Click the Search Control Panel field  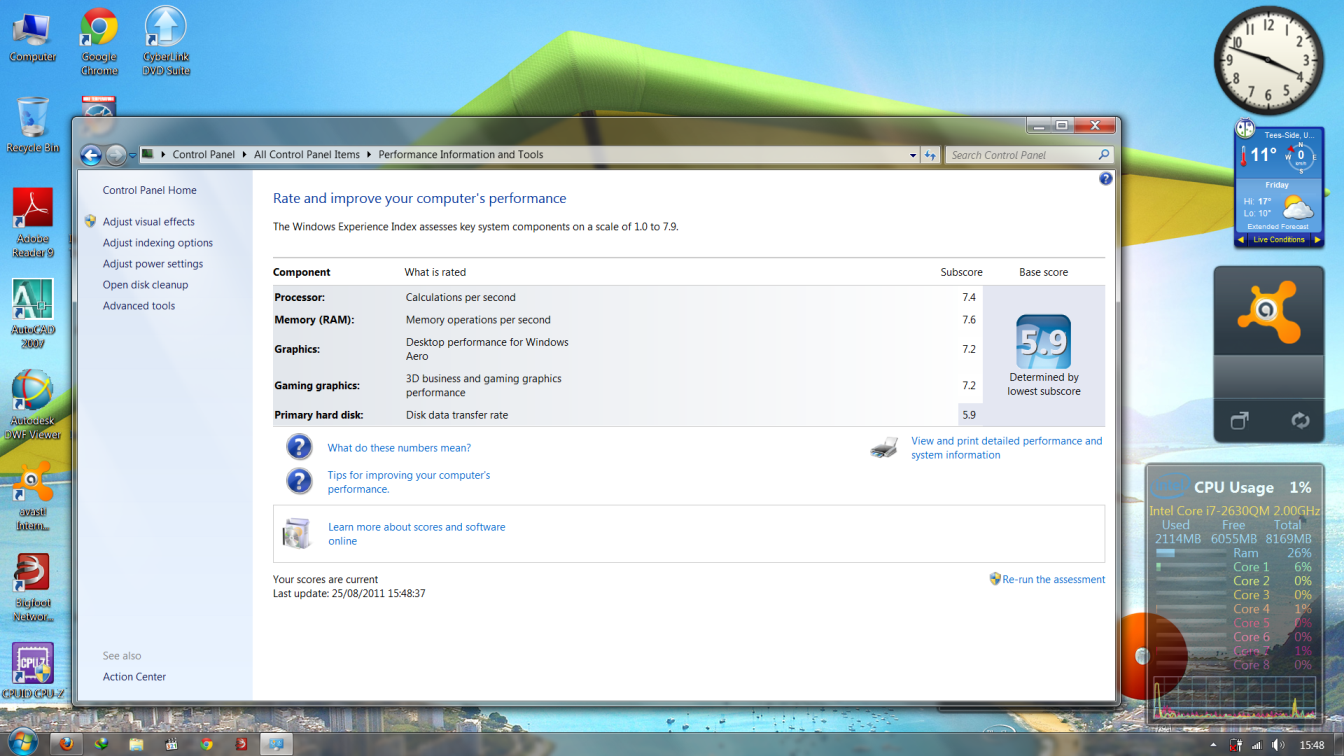click(x=1020, y=155)
